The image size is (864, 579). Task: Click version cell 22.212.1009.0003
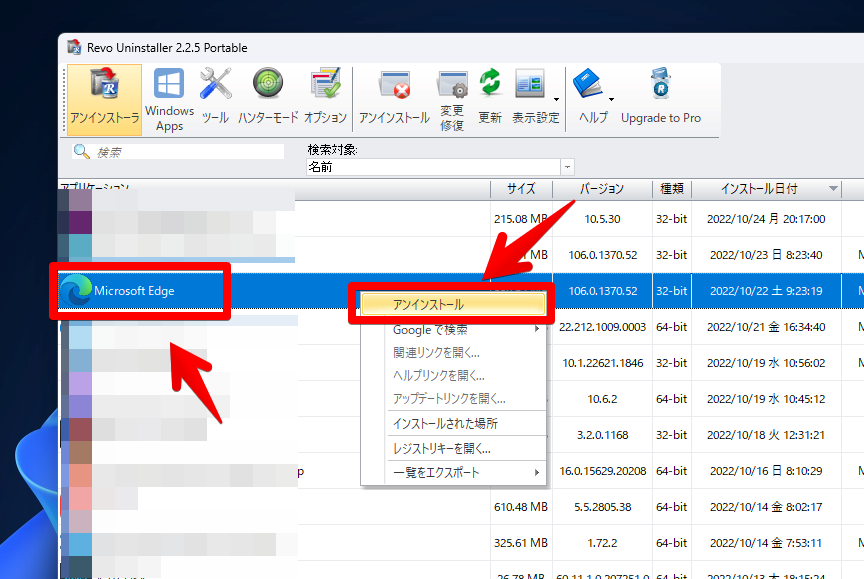pyautogui.click(x=602, y=327)
